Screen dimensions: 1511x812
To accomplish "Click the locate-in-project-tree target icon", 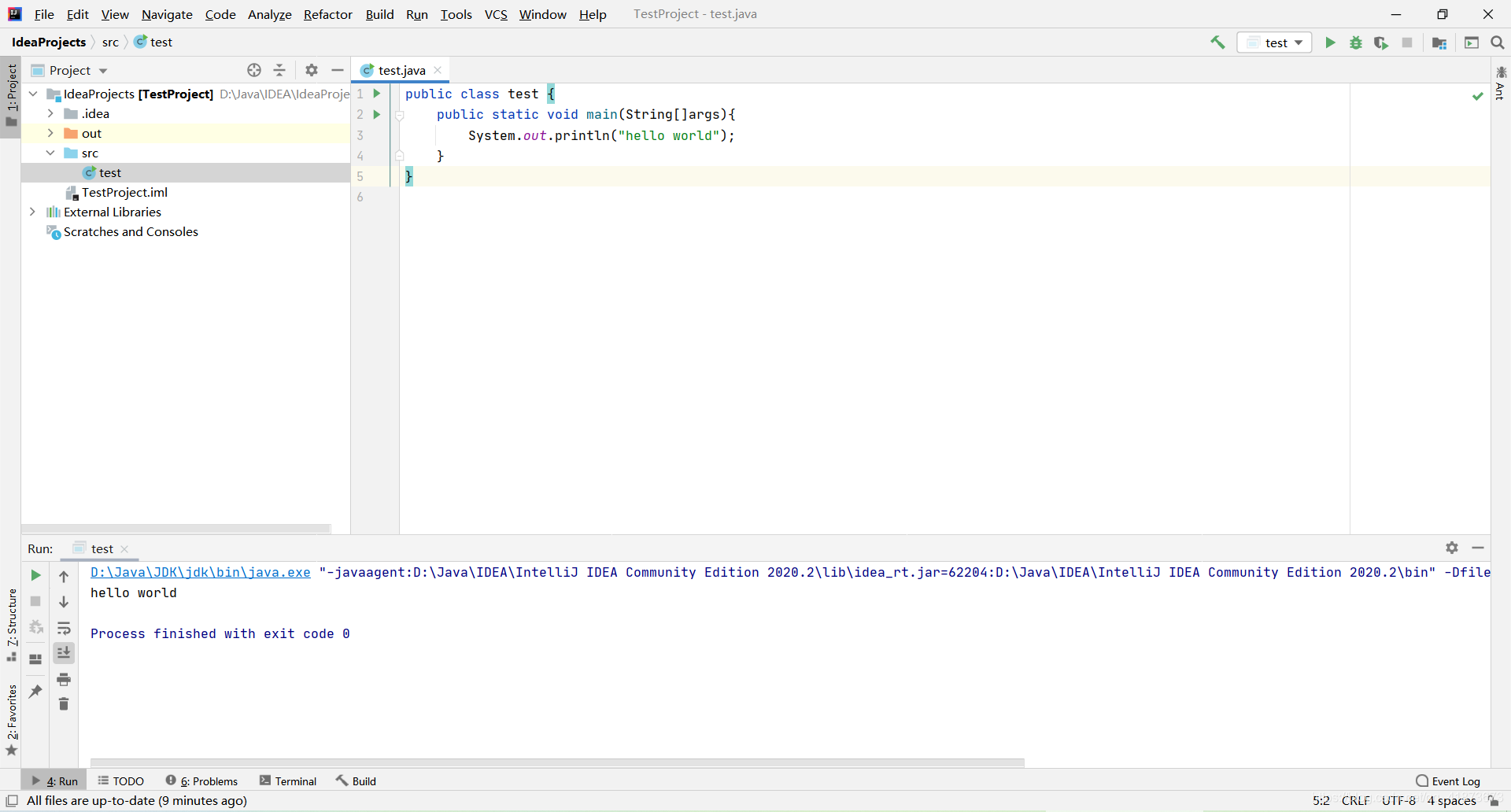I will (253, 70).
